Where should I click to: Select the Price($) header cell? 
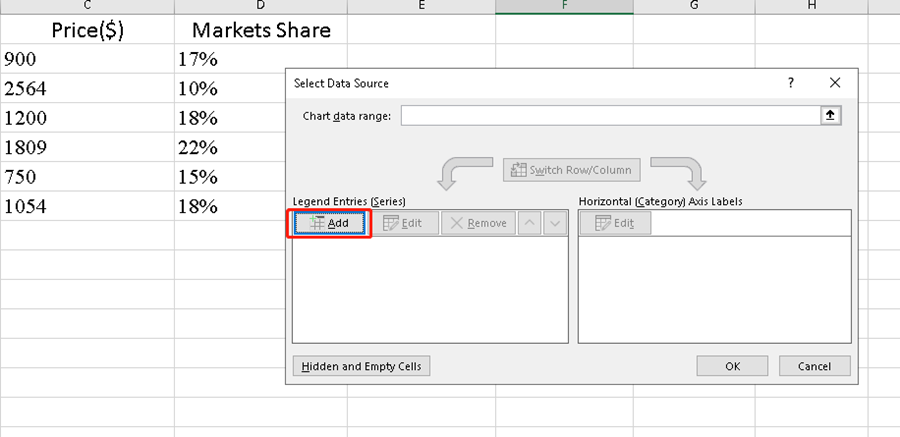[87, 29]
